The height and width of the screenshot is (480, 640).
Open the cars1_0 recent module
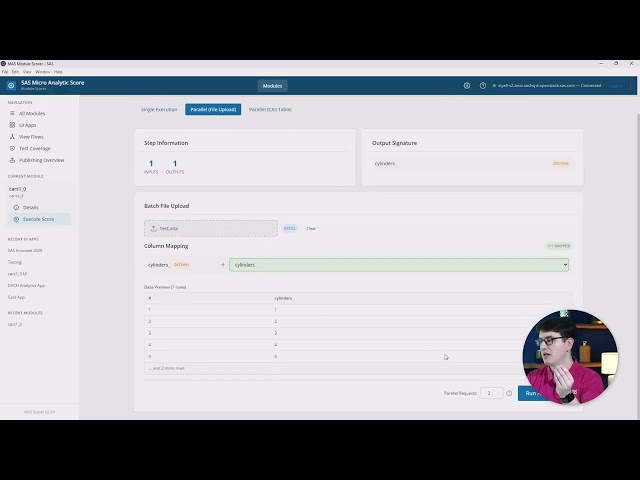pyautogui.click(x=15, y=324)
